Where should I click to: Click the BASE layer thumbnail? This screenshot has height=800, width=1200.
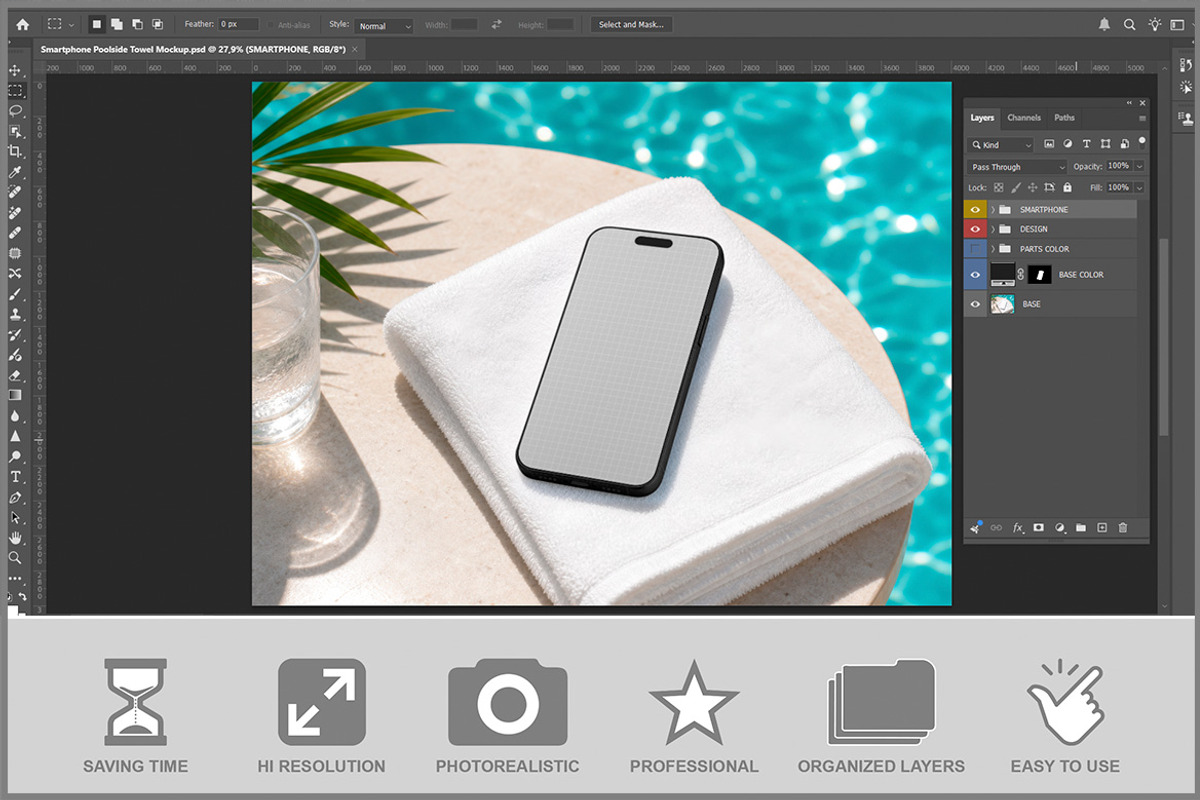pos(1002,304)
